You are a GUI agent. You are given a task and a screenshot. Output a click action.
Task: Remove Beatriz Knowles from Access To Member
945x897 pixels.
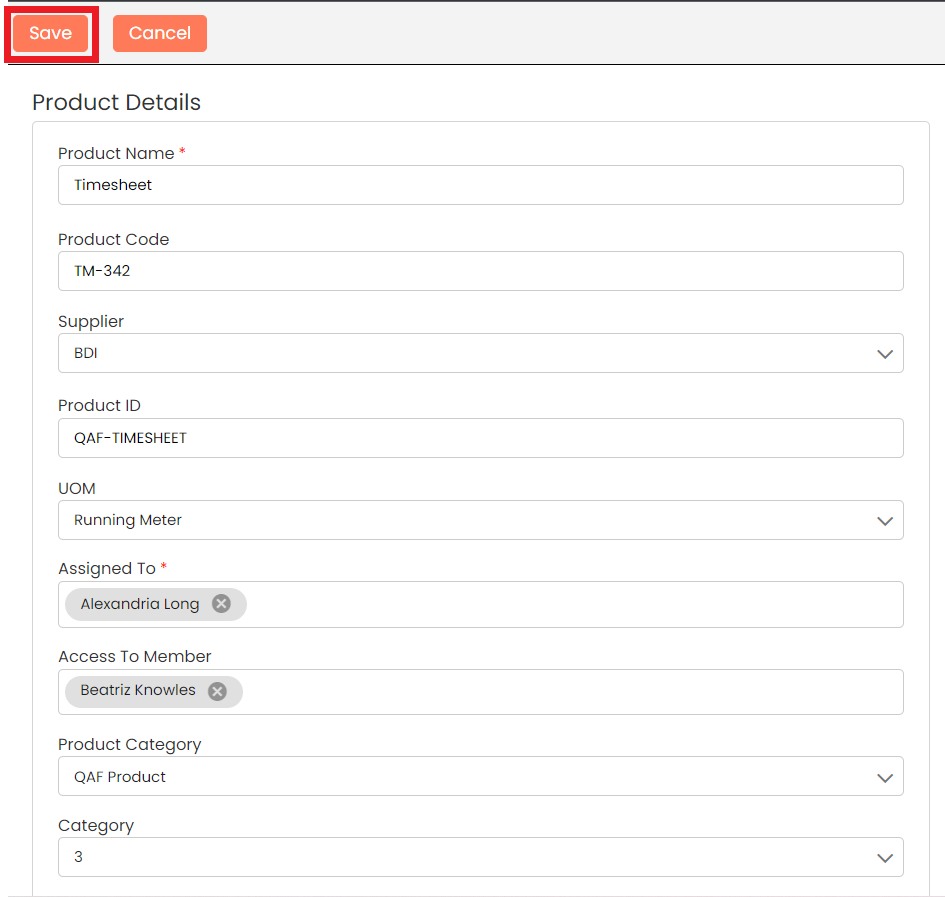(217, 691)
